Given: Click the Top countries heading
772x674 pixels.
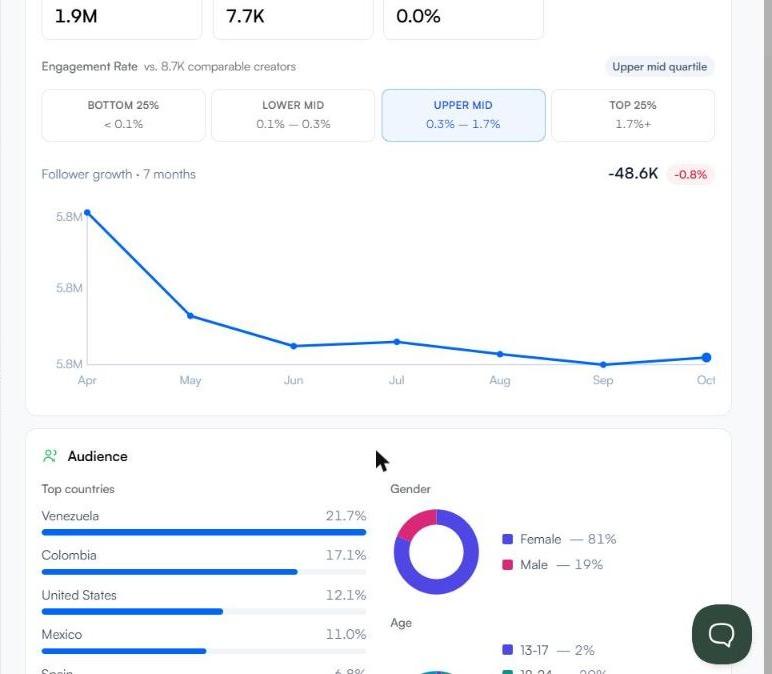Looking at the screenshot, I should click(x=78, y=489).
